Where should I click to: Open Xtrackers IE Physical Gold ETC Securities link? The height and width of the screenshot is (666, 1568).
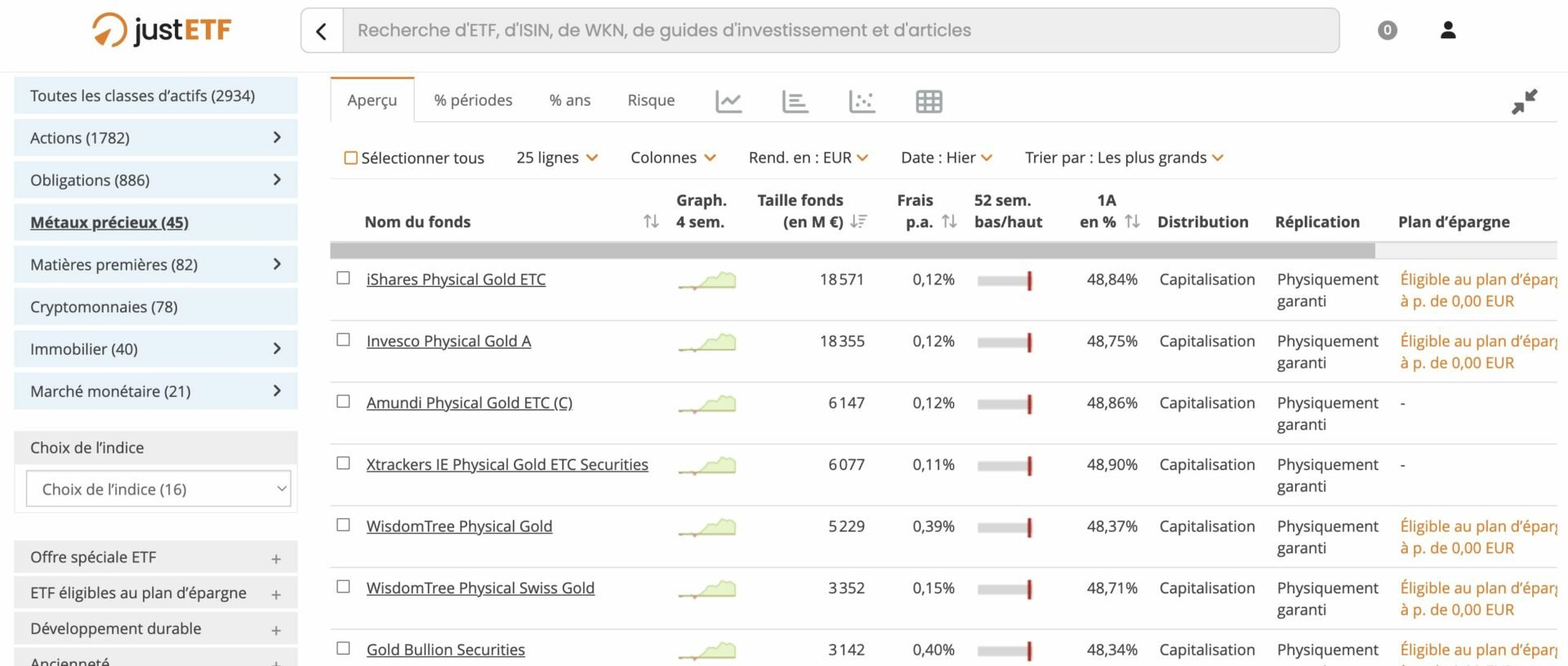(x=507, y=465)
